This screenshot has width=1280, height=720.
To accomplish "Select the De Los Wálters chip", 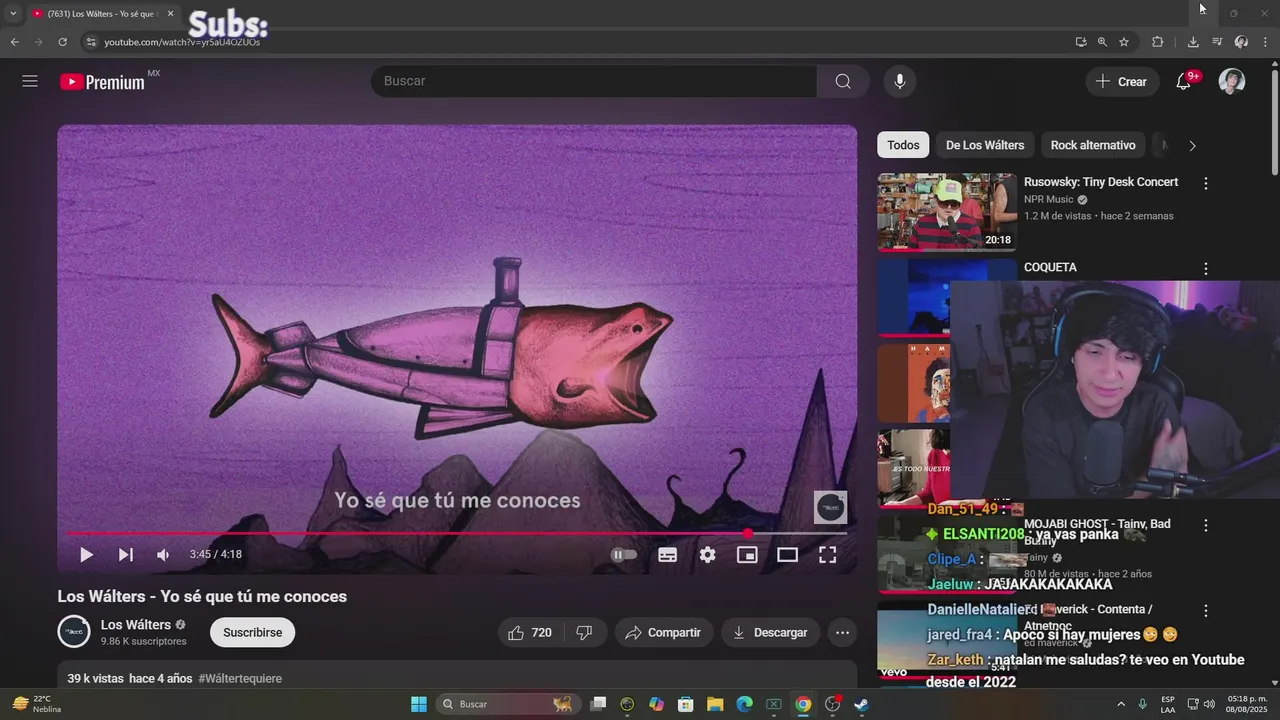I will click(x=985, y=145).
